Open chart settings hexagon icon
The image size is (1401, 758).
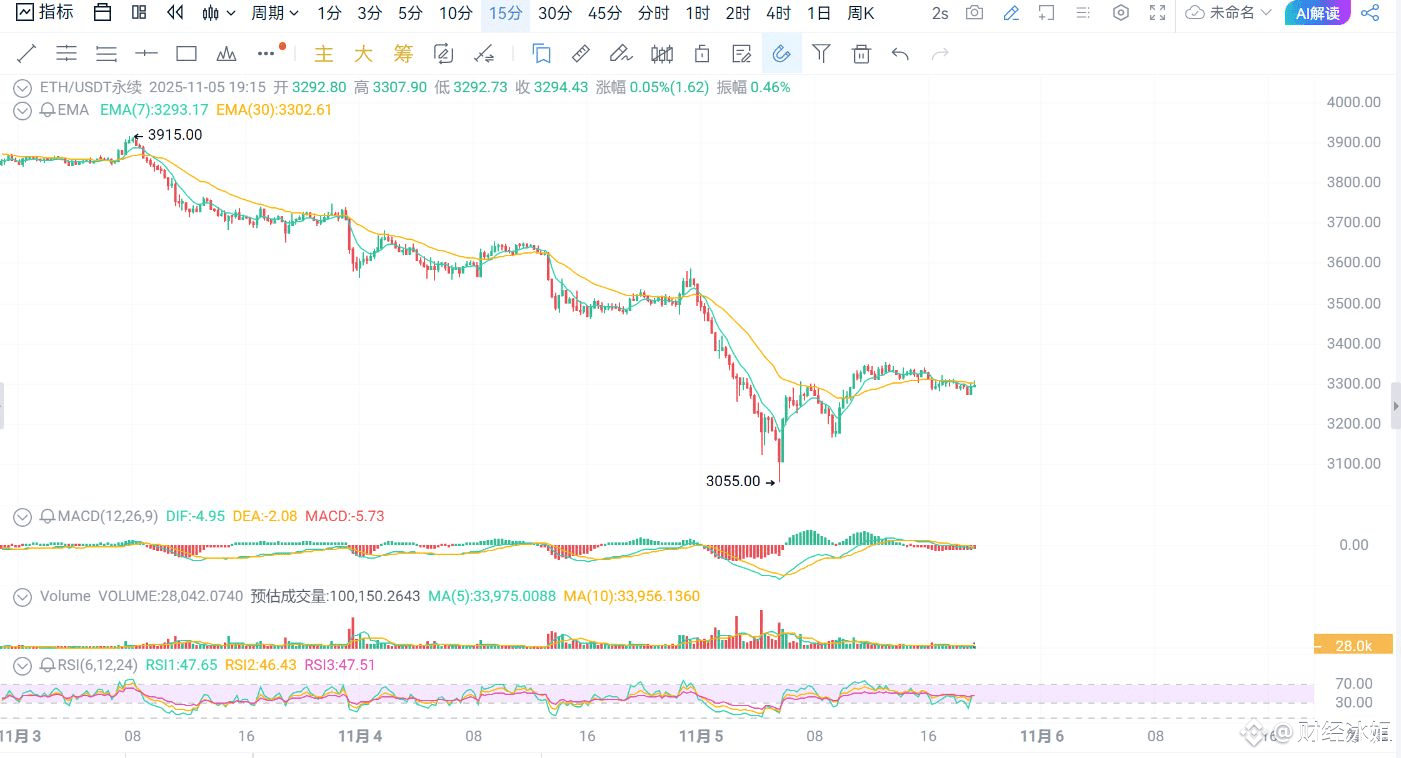point(1121,13)
